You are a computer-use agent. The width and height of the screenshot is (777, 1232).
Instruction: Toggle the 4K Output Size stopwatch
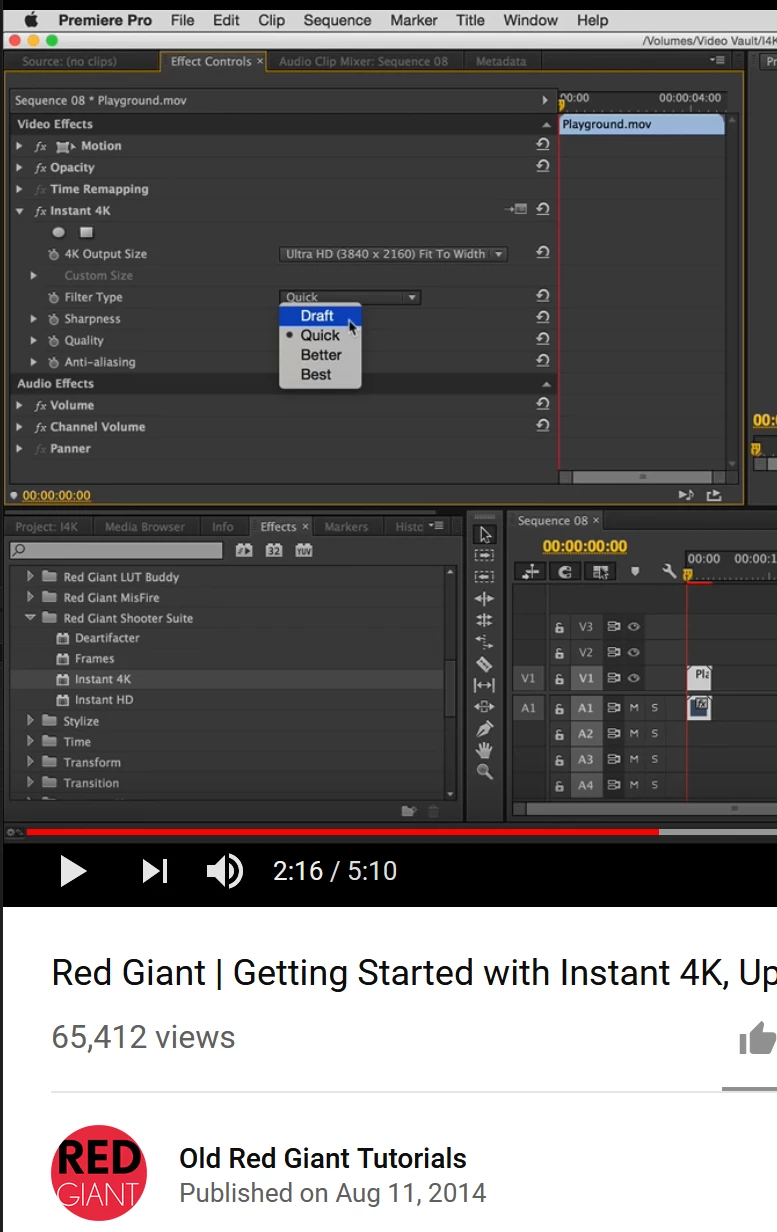coord(54,254)
